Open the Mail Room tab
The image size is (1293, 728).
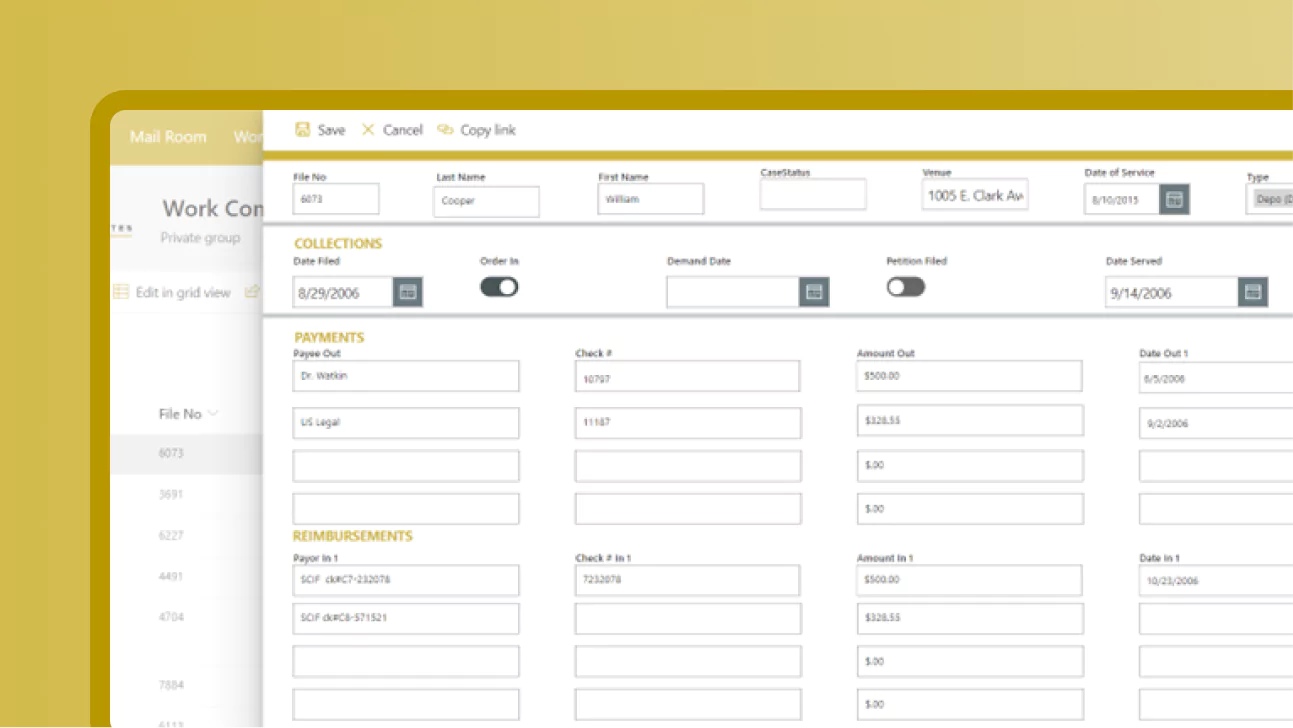pyautogui.click(x=168, y=137)
